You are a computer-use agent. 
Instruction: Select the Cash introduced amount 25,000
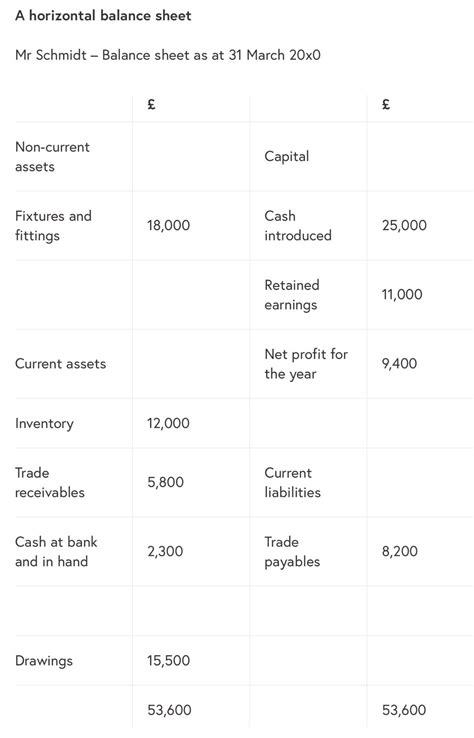[x=404, y=225]
